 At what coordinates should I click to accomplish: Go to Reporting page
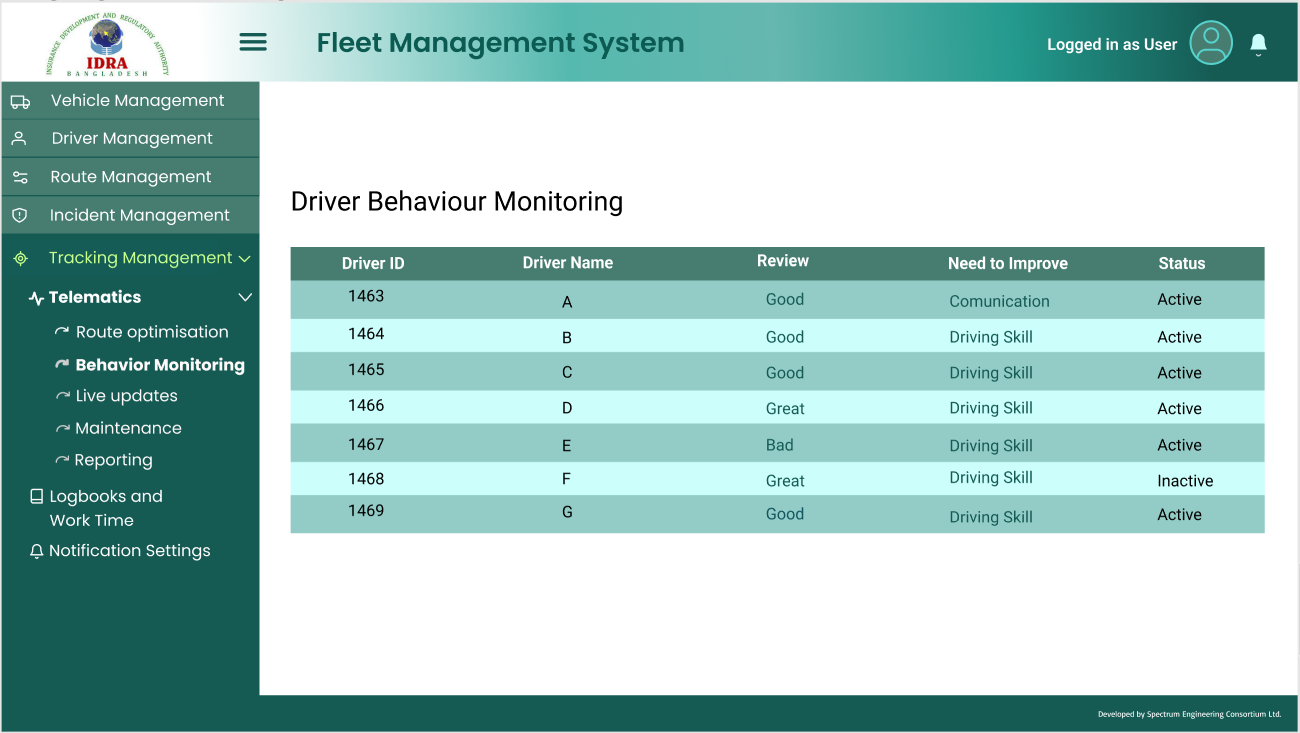coord(114,460)
